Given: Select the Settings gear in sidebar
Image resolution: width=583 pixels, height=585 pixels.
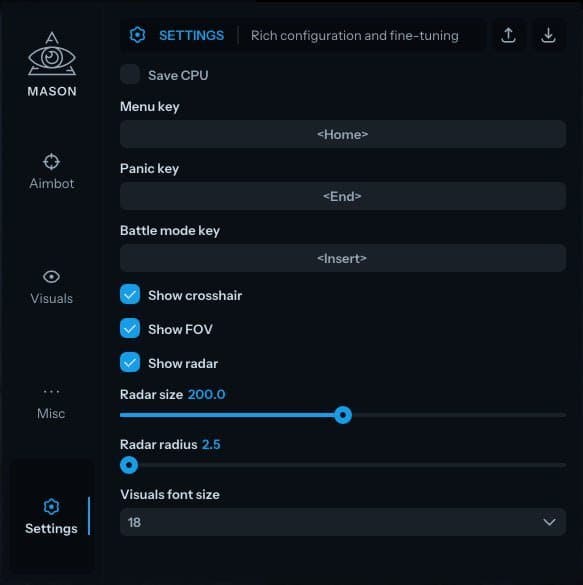Looking at the screenshot, I should point(51,507).
